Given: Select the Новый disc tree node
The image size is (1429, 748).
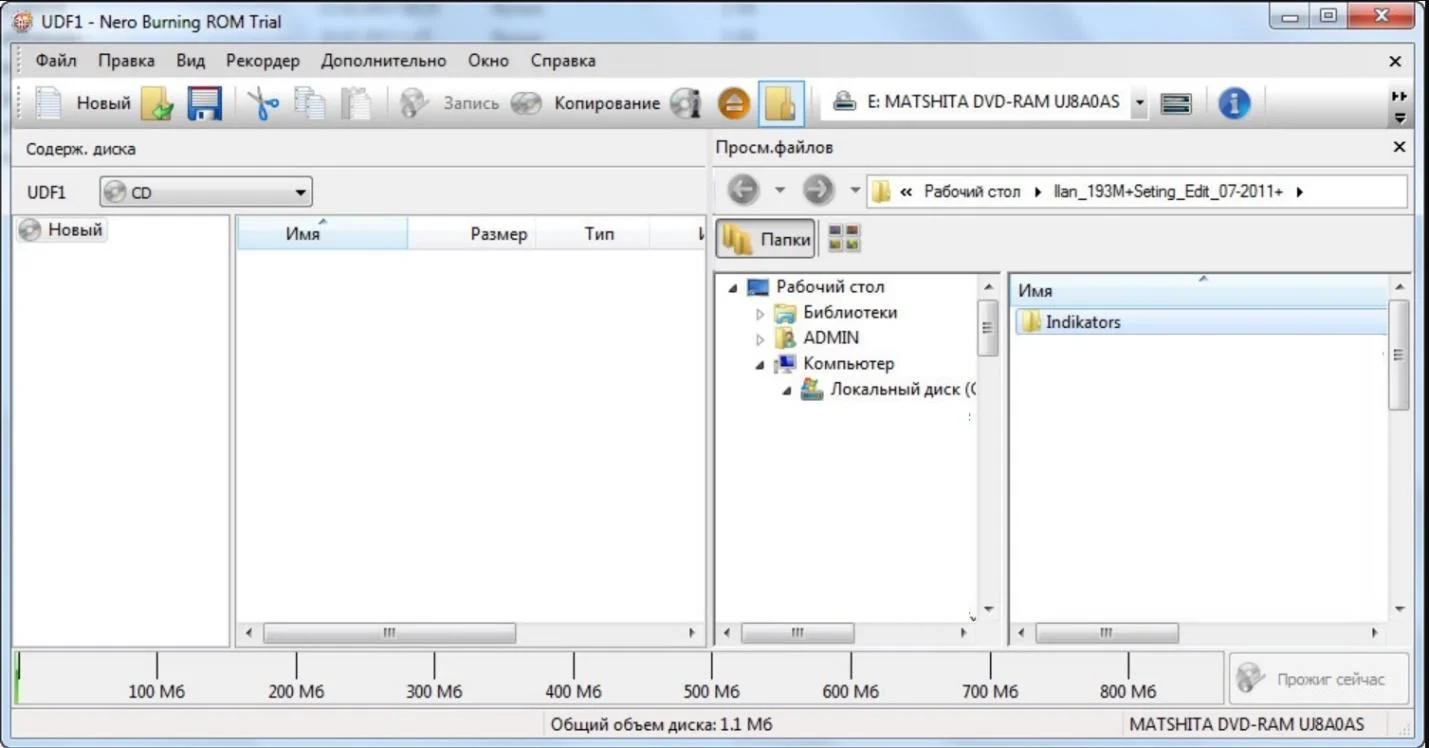Looking at the screenshot, I should 62,230.
